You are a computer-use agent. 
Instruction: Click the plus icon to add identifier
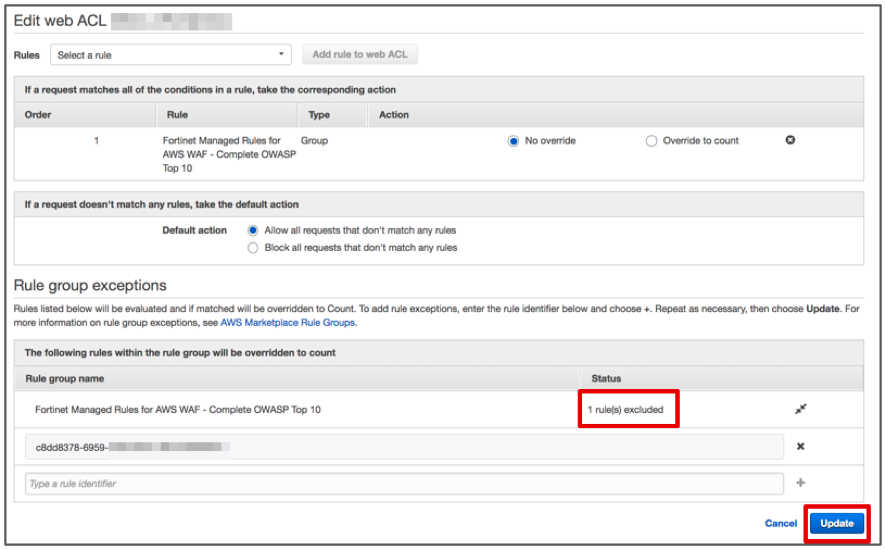800,483
